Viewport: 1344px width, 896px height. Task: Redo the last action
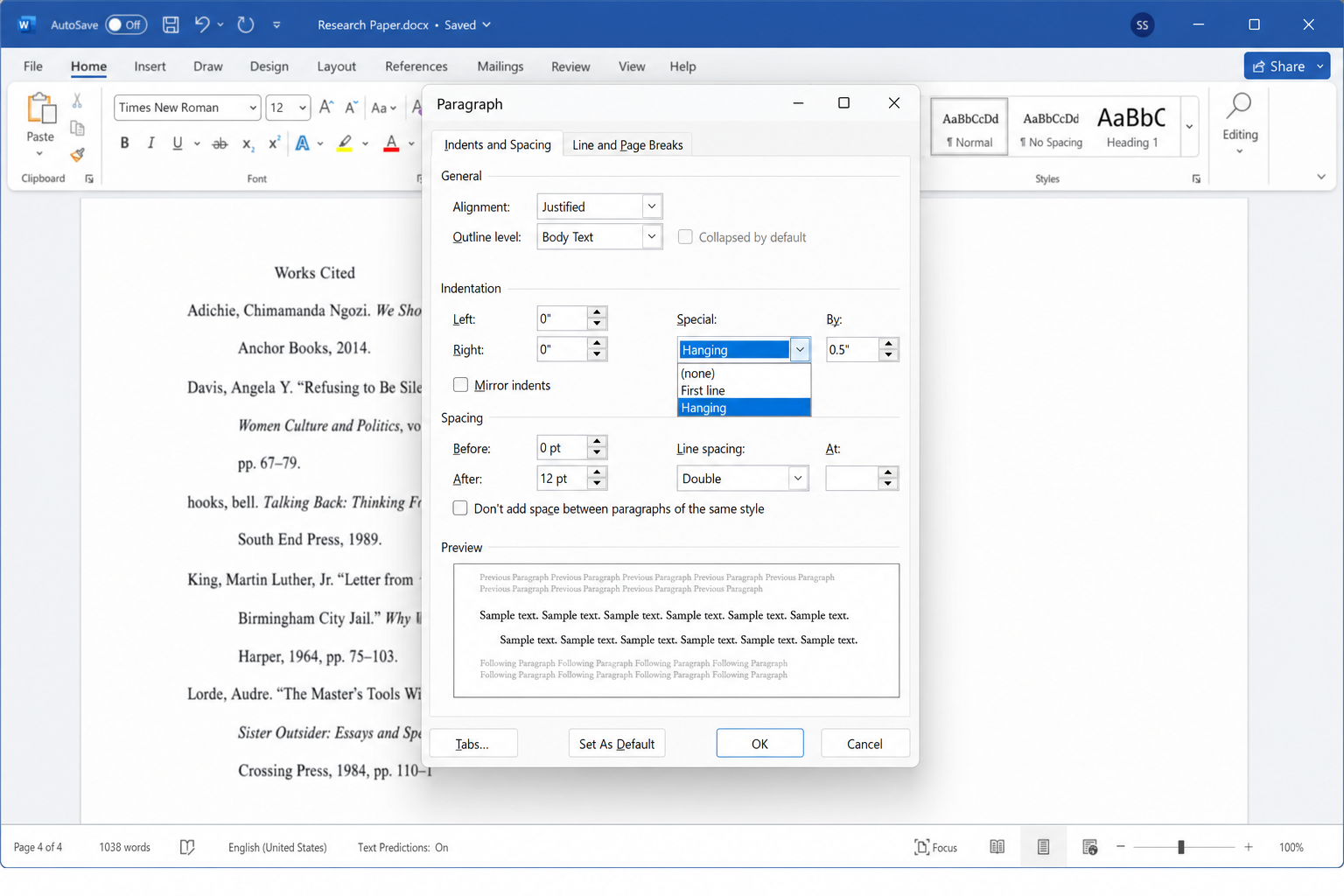click(x=246, y=24)
